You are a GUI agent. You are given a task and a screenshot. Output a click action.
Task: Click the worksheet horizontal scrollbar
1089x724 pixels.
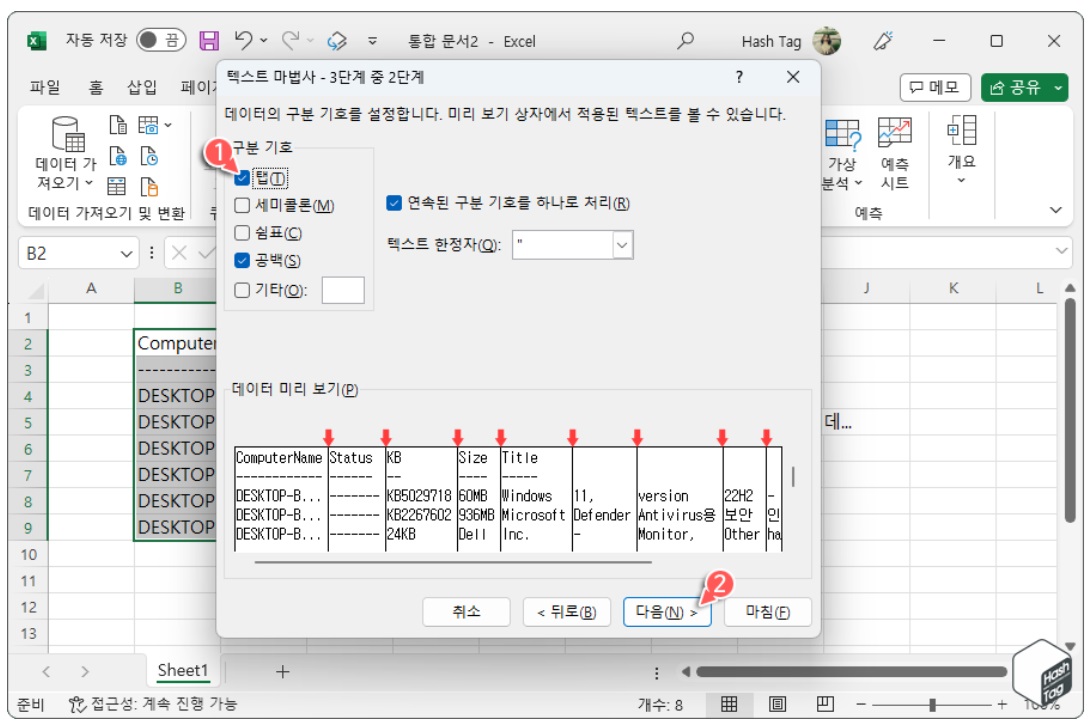[852, 671]
